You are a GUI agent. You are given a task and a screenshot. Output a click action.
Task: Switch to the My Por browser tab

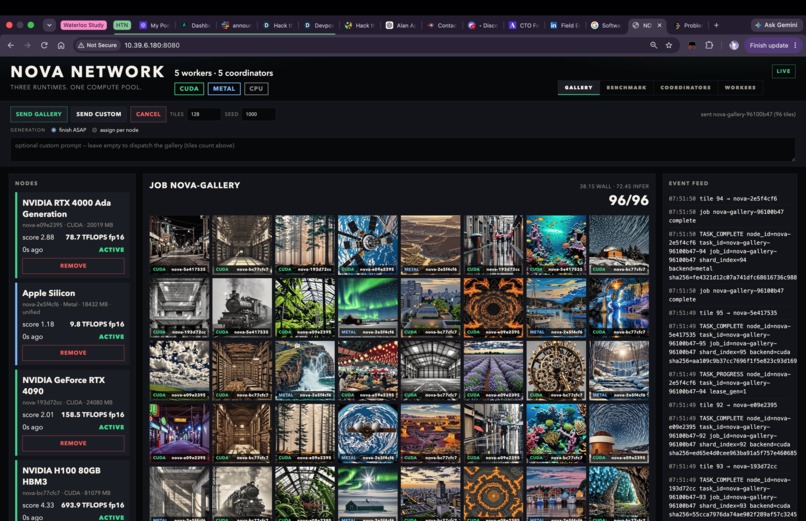(x=154, y=25)
